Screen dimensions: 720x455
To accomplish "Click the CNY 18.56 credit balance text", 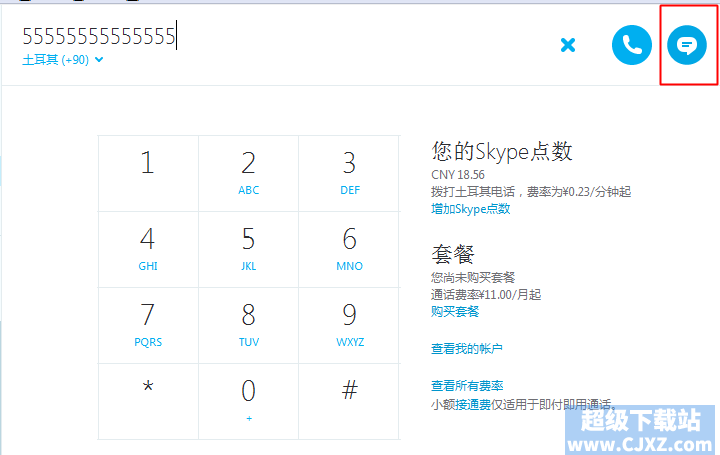I will 458,175.
